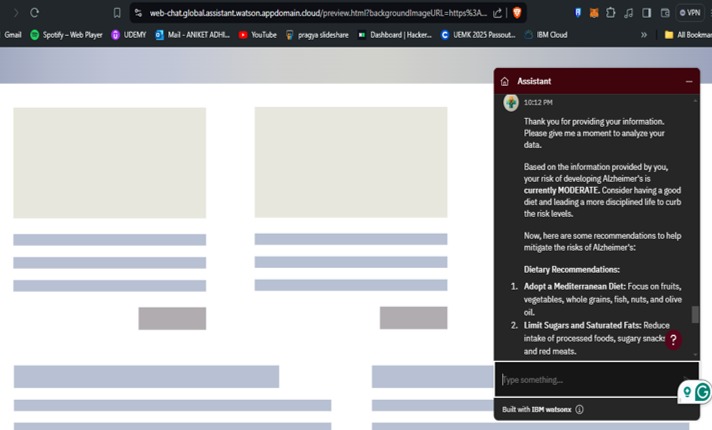Click the 'Assistant' title in chat header
Screen dimensions: 712x430
pos(534,81)
